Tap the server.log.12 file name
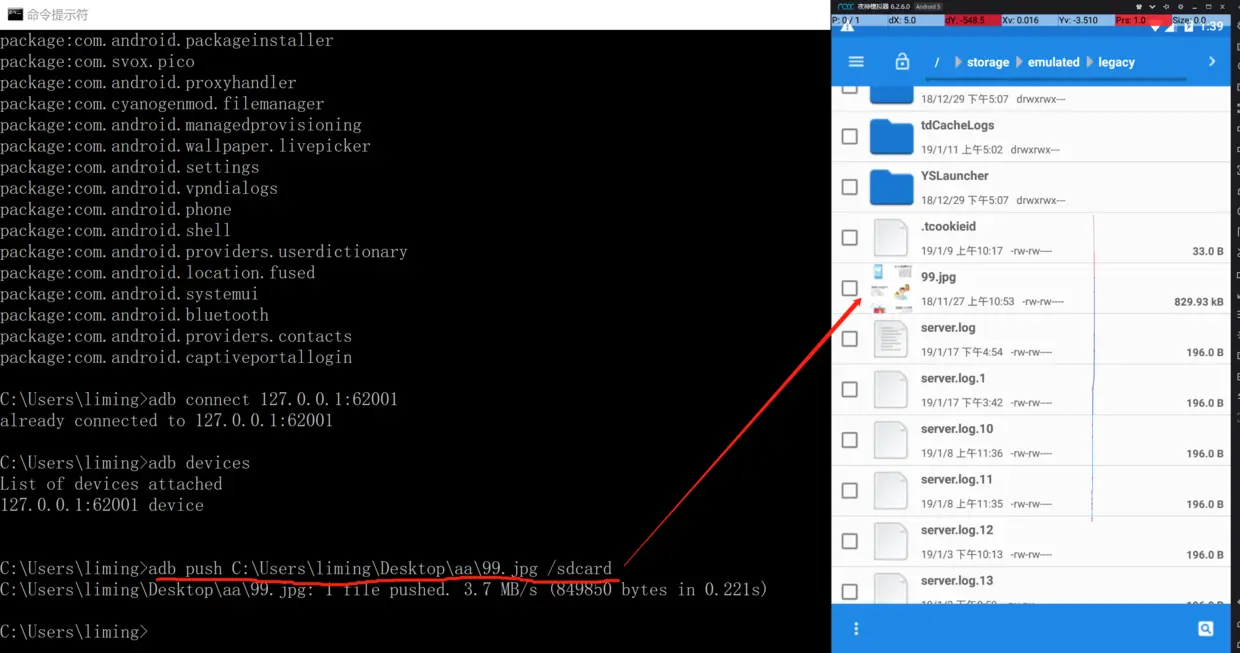 (957, 530)
